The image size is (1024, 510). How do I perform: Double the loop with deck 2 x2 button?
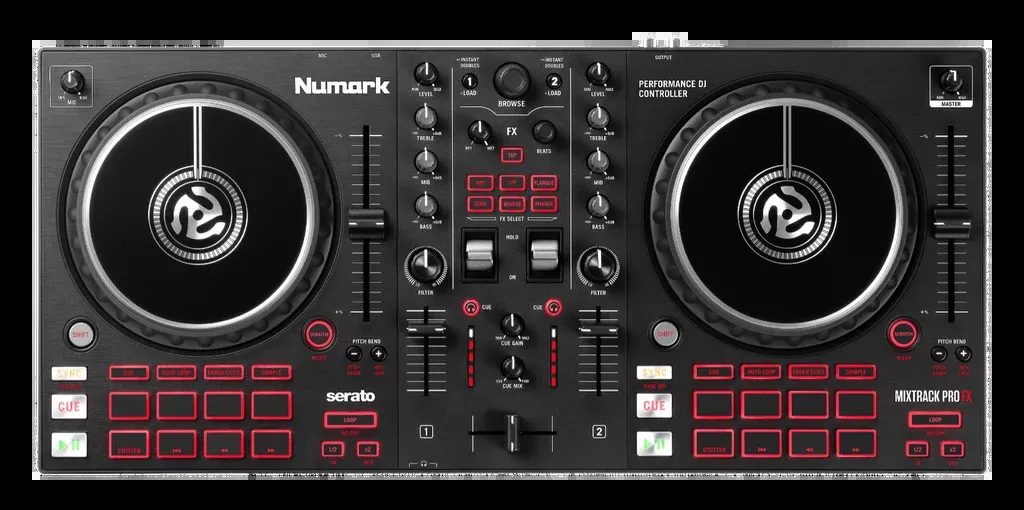pyautogui.click(x=952, y=449)
